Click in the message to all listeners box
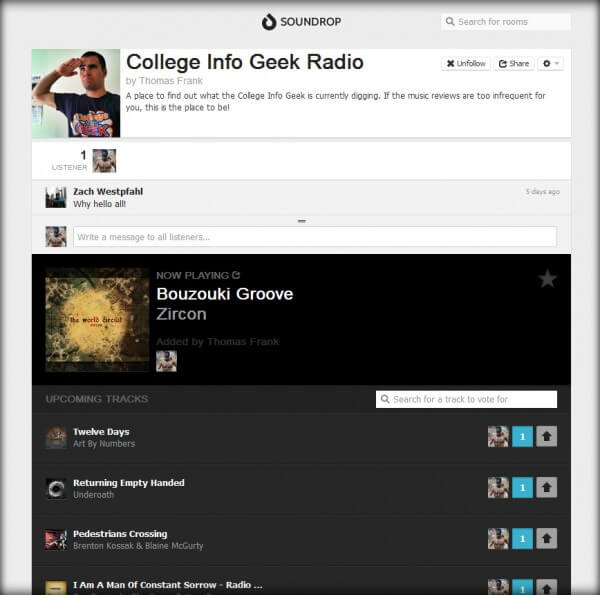600x595 pixels. [315, 237]
